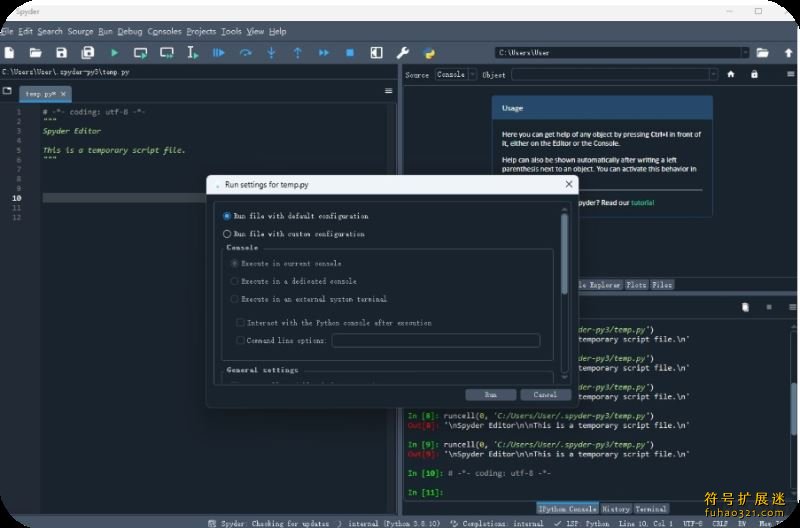Click Browse working directory folder icon
The height and width of the screenshot is (528, 800).
click(762, 53)
